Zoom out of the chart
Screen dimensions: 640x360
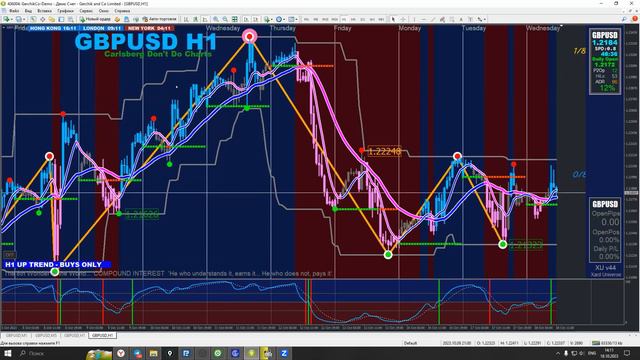click(x=225, y=19)
